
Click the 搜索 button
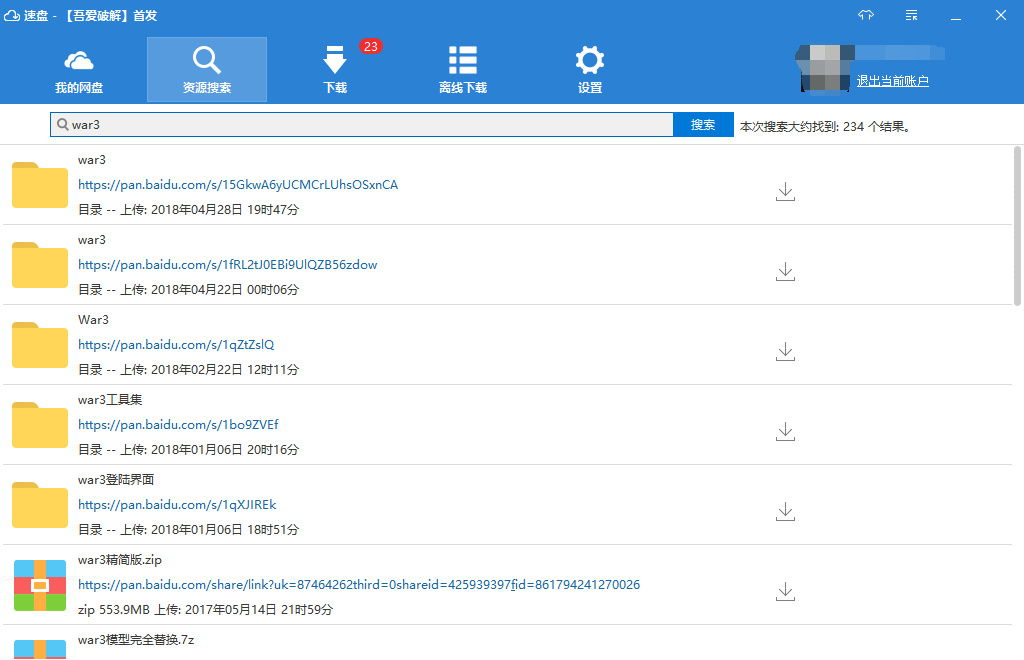click(703, 125)
